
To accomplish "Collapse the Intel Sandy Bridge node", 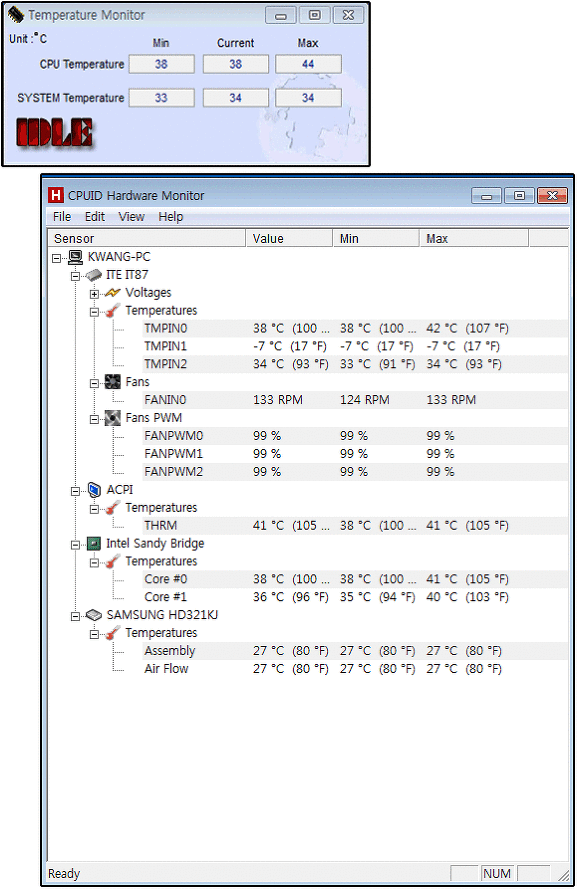I will [x=75, y=545].
